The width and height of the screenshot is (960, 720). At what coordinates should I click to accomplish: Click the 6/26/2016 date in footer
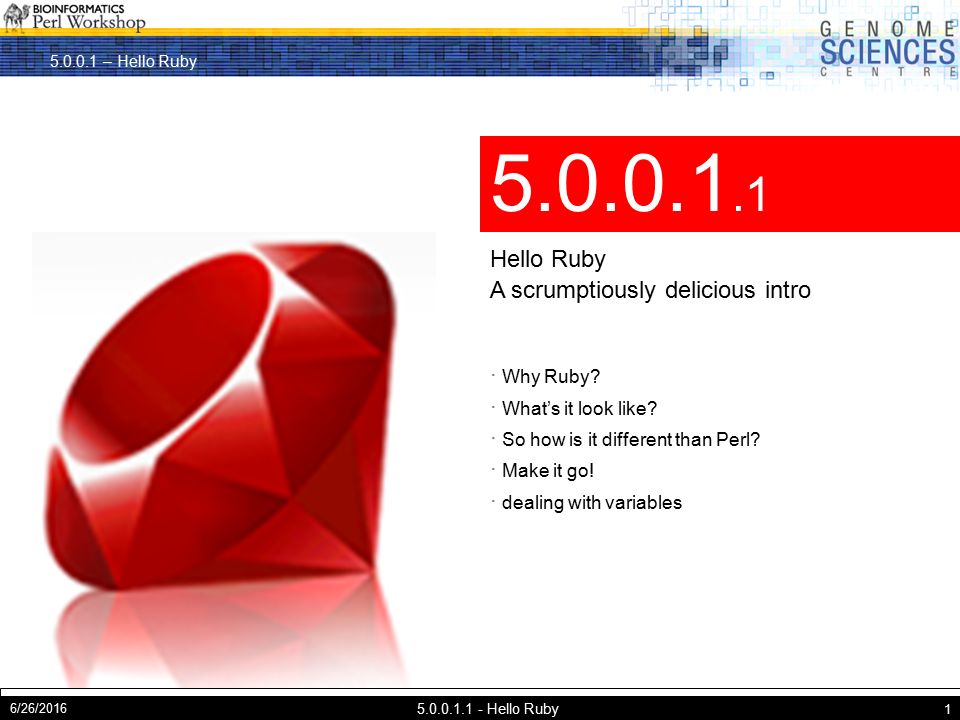click(x=38, y=708)
